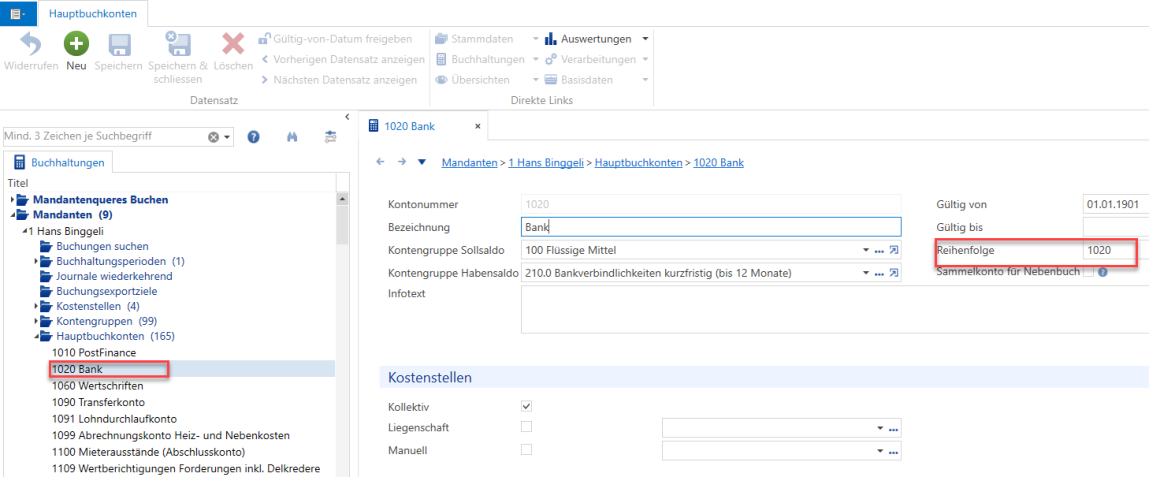Open the Auswertungen dropdown menu
This screenshot has width=1149, height=477.
(645, 38)
